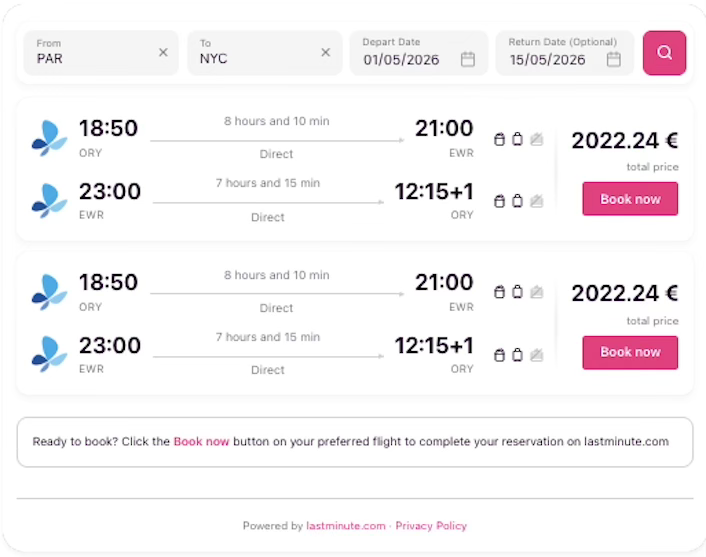Click baggage icons of second return flight
The image size is (706, 557).
518,355
